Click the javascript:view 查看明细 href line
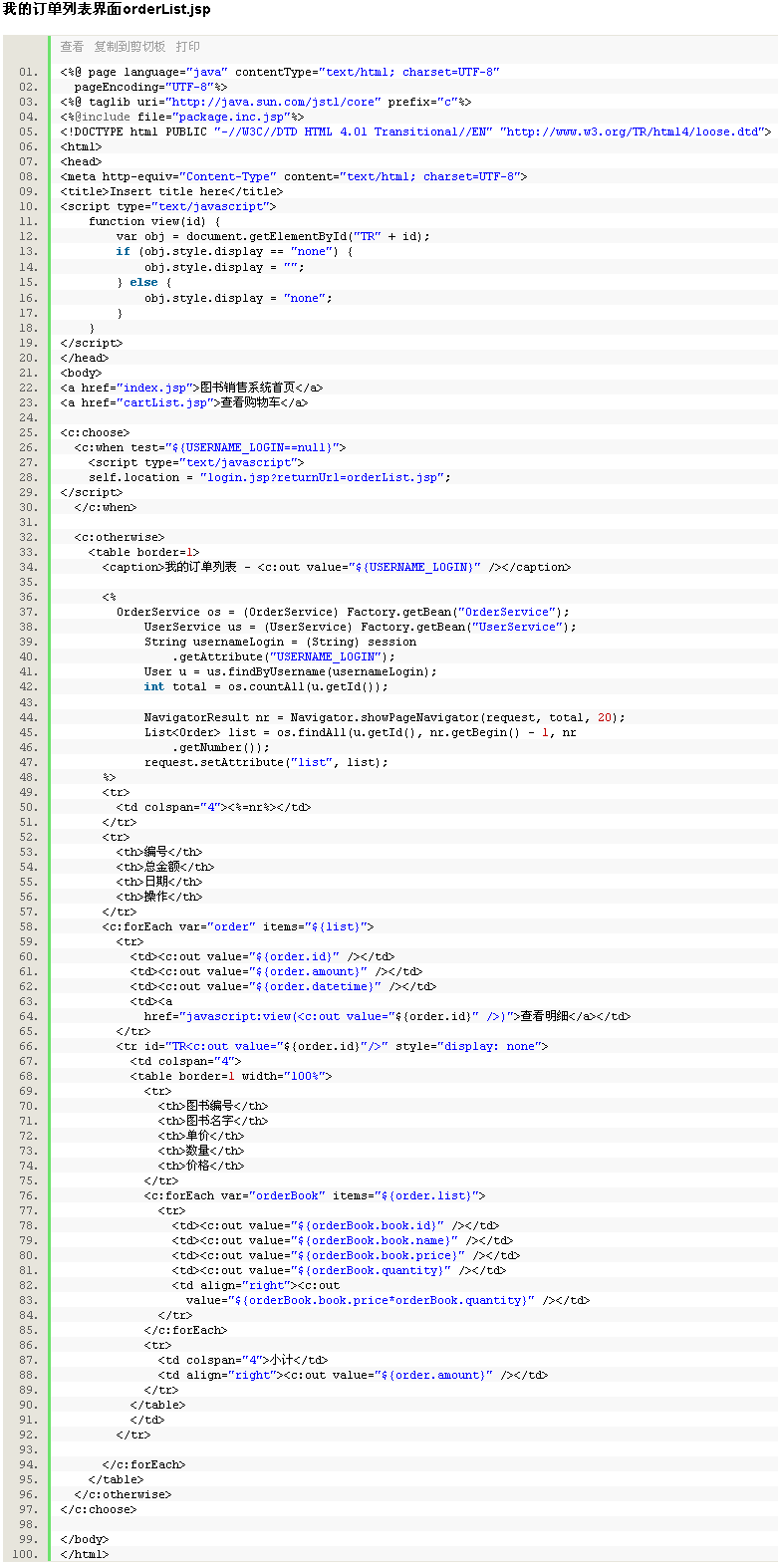 [388, 1016]
